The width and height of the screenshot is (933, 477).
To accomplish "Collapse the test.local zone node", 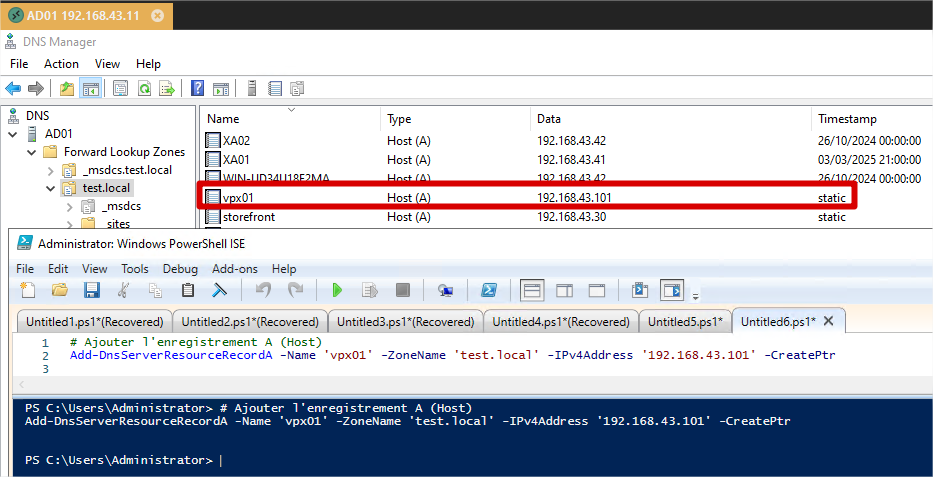I will point(51,189).
